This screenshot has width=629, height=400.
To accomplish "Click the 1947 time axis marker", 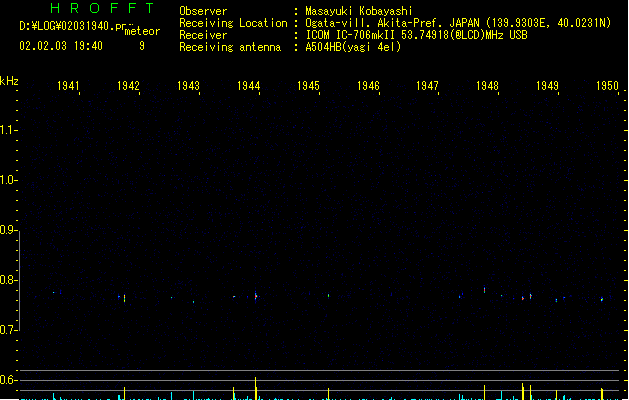I will pos(427,86).
